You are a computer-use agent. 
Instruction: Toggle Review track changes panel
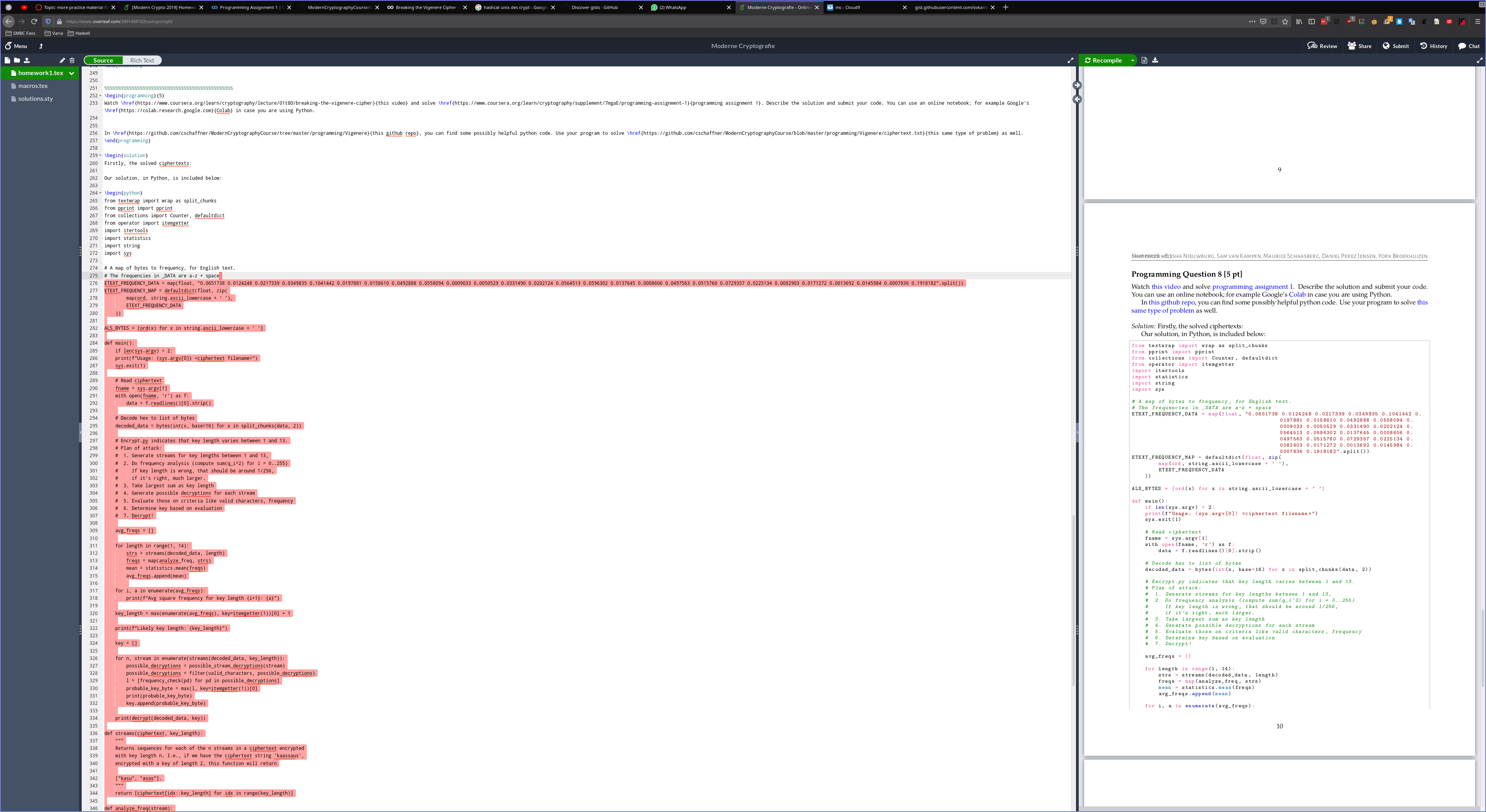pyautogui.click(x=1321, y=46)
